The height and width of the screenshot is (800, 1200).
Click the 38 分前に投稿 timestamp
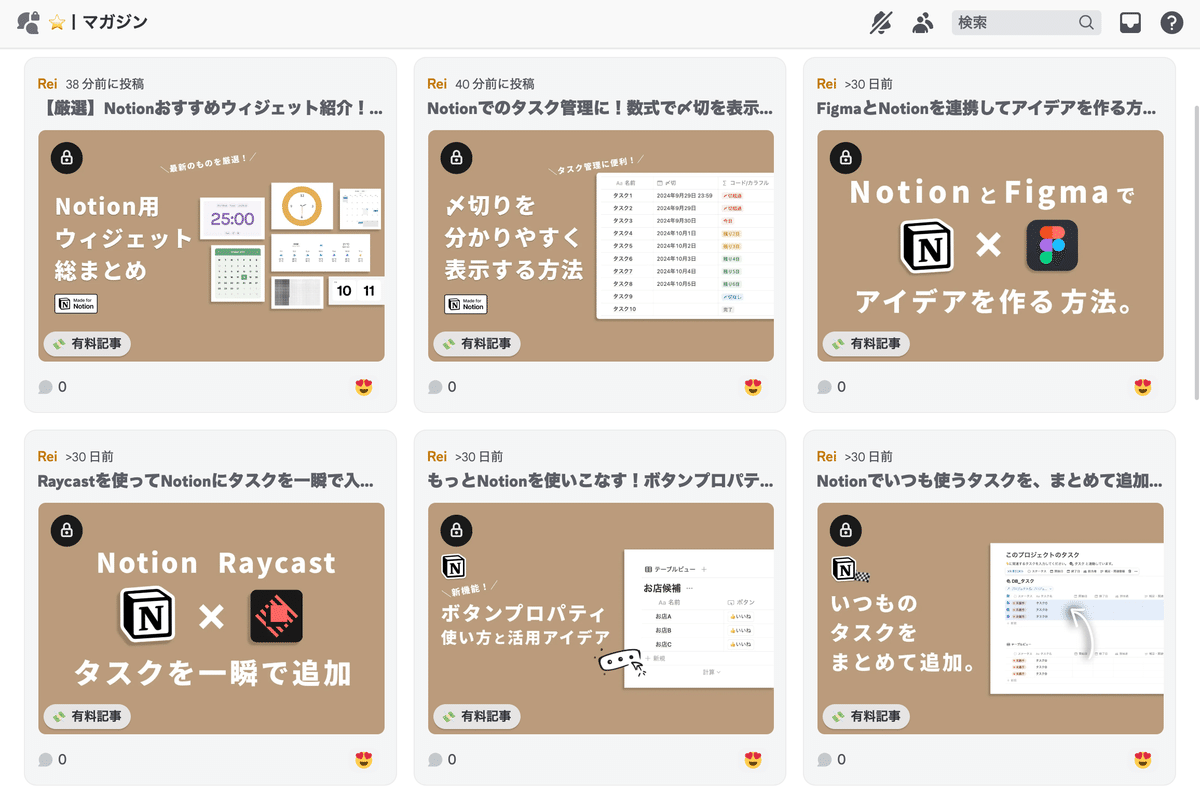coord(105,84)
